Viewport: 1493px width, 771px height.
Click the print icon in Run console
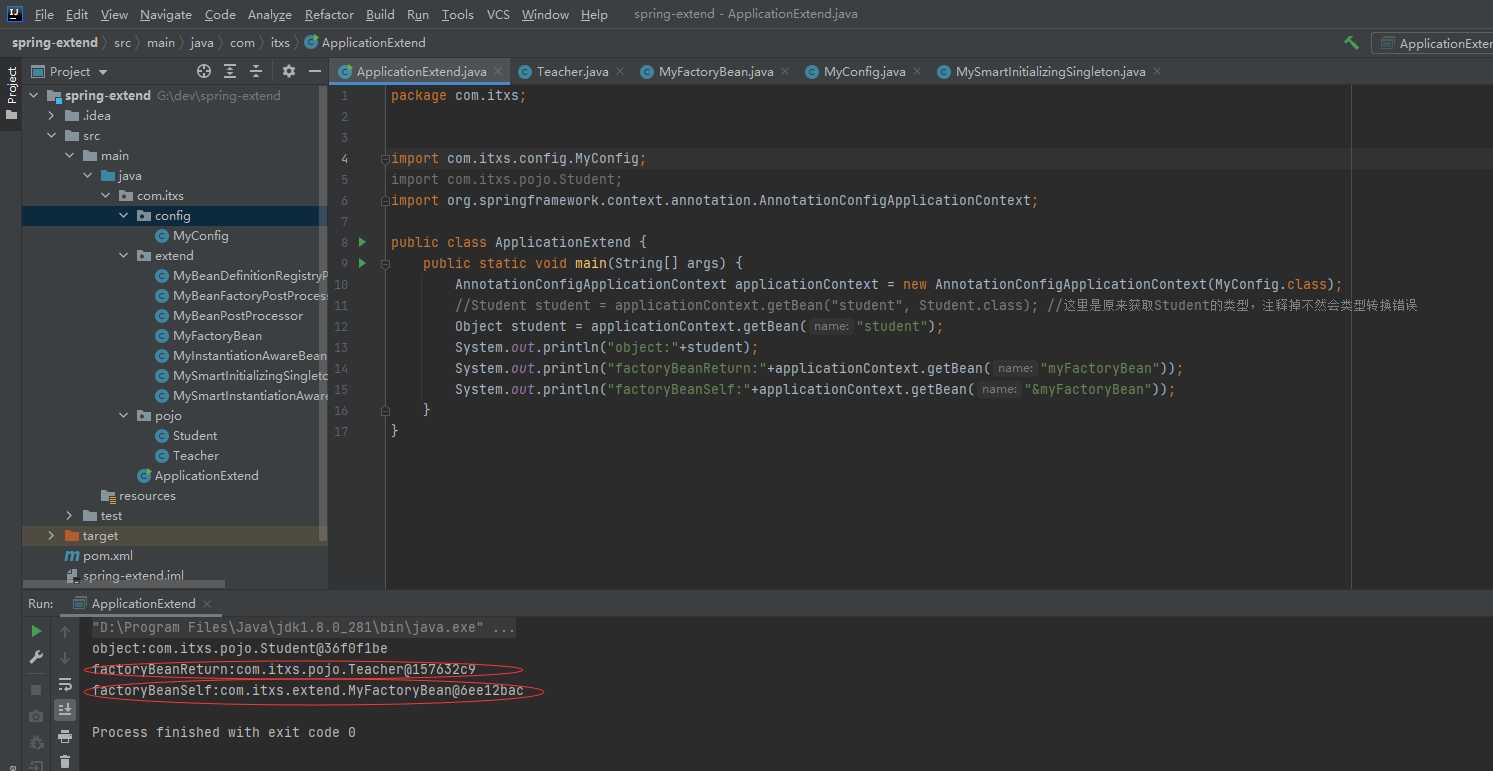[x=65, y=736]
